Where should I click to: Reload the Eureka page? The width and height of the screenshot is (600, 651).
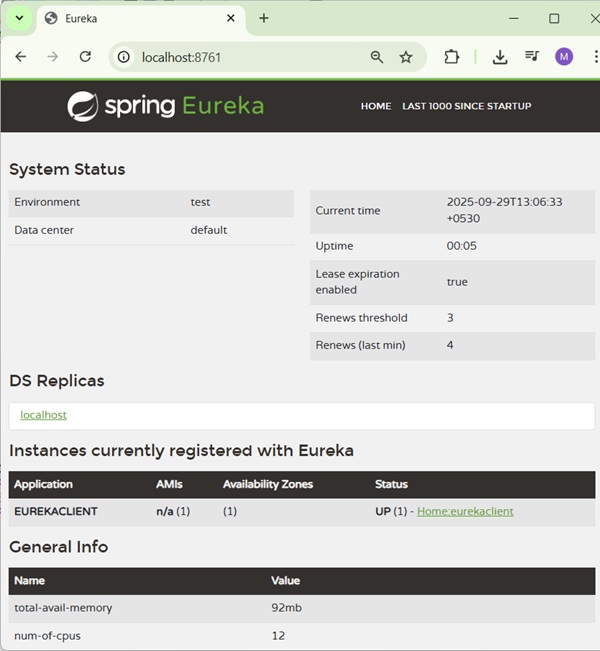tap(85, 57)
